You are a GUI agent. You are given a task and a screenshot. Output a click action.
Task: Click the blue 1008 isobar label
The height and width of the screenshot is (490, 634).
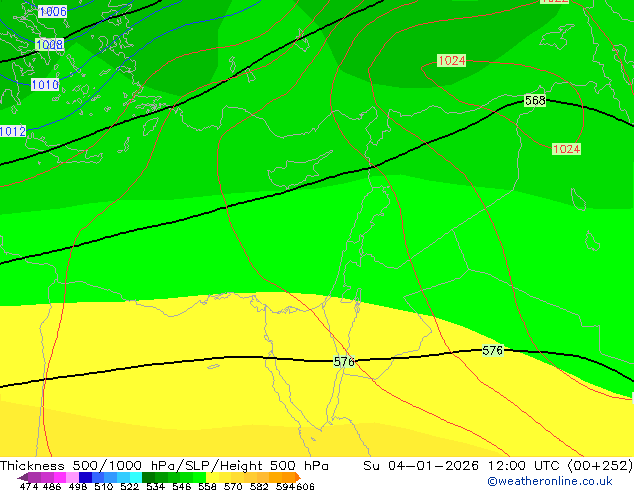point(50,44)
